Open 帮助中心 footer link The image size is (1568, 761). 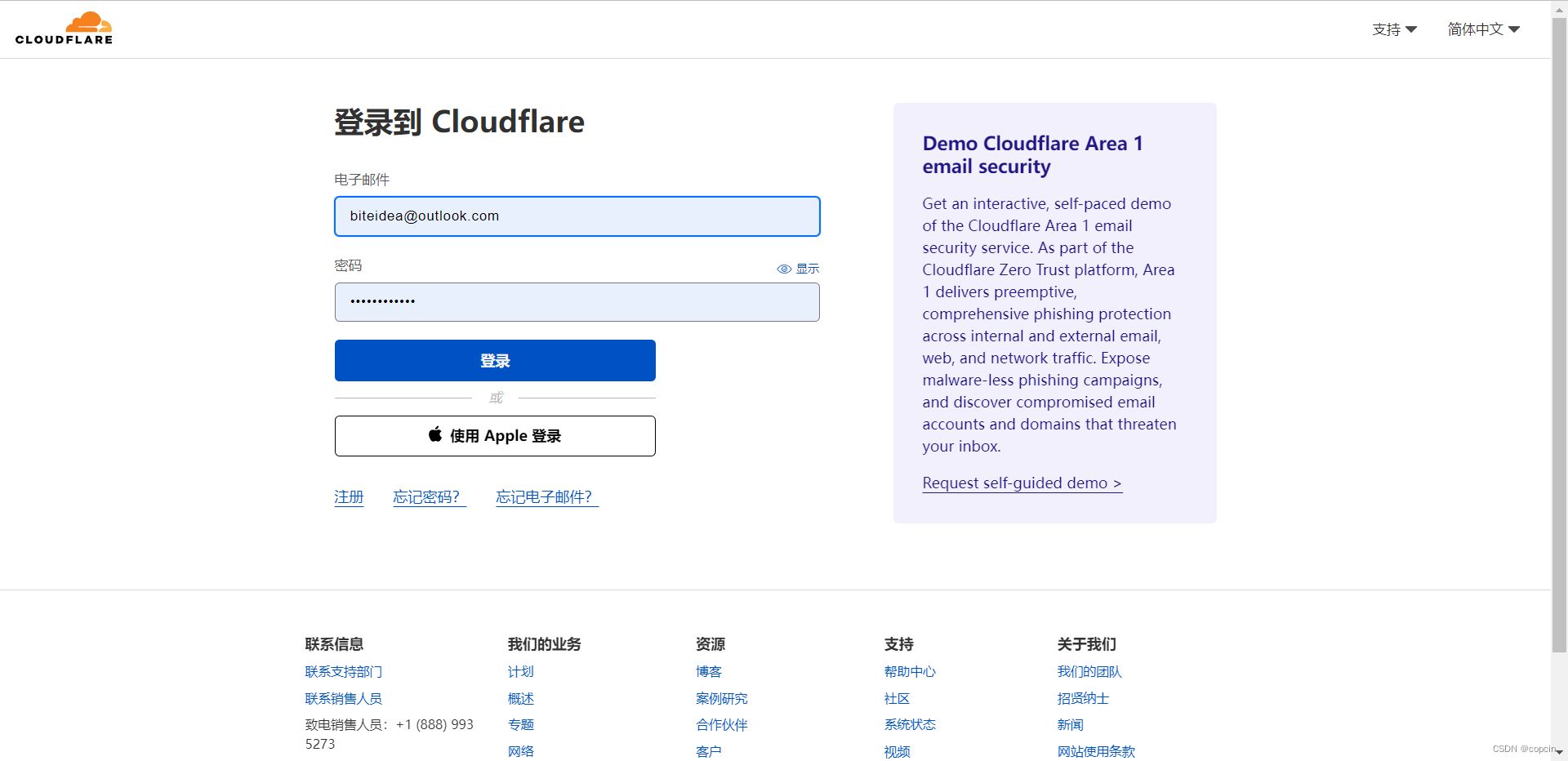[910, 672]
